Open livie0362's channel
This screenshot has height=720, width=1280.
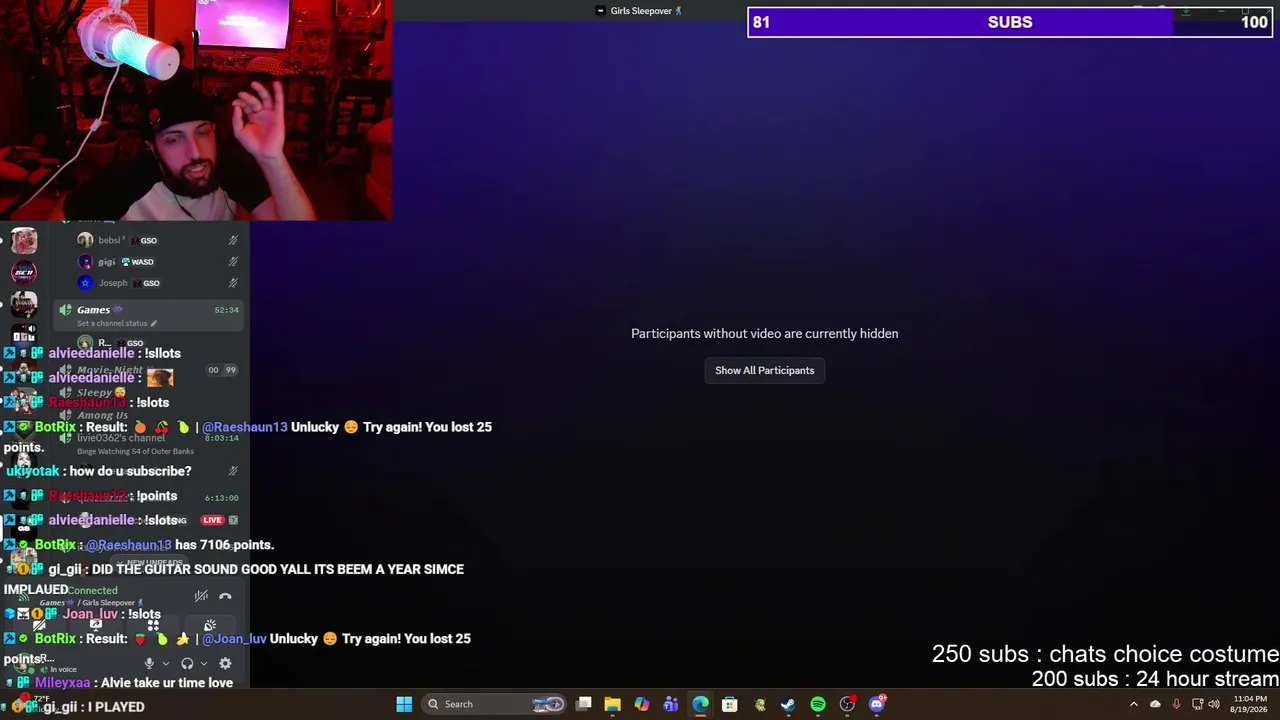tap(121, 438)
